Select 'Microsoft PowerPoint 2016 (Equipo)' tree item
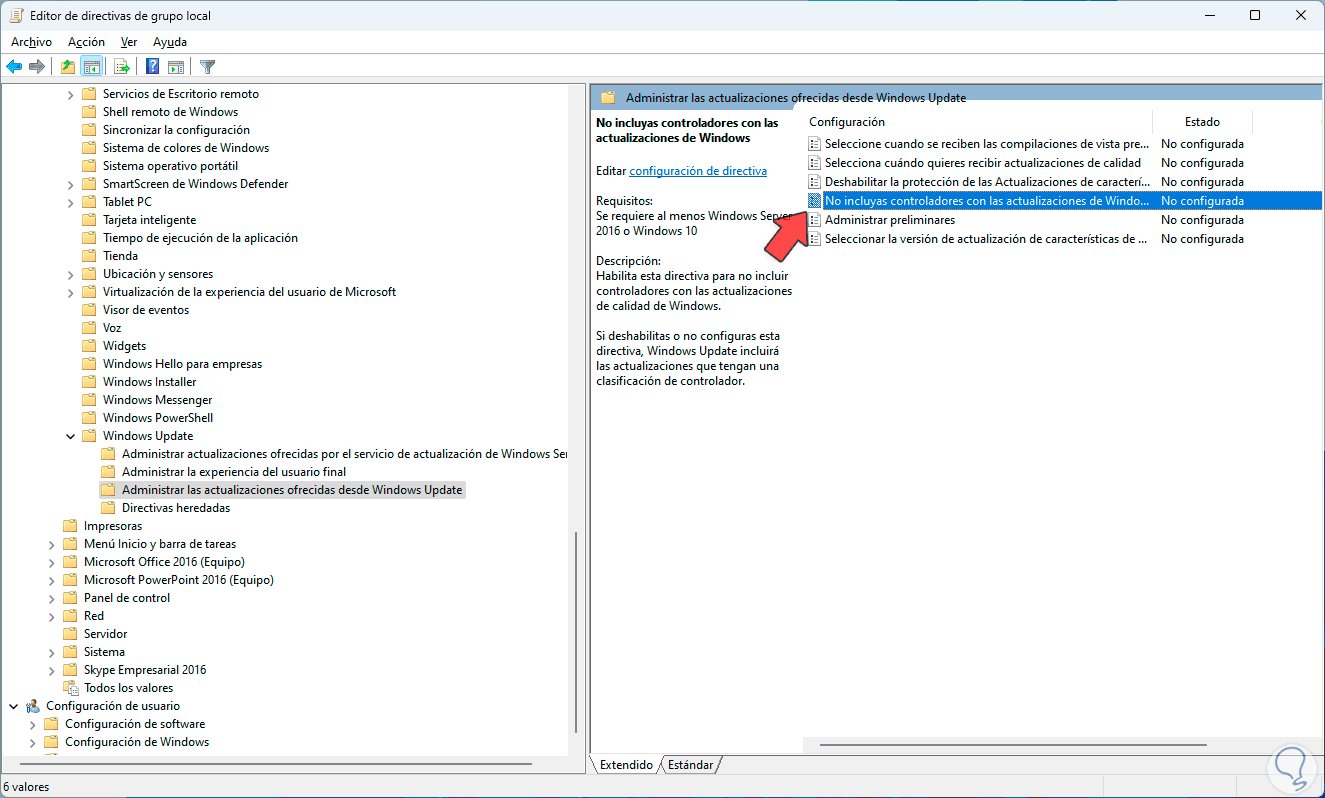Viewport: 1325px width, 798px height. 178,580
